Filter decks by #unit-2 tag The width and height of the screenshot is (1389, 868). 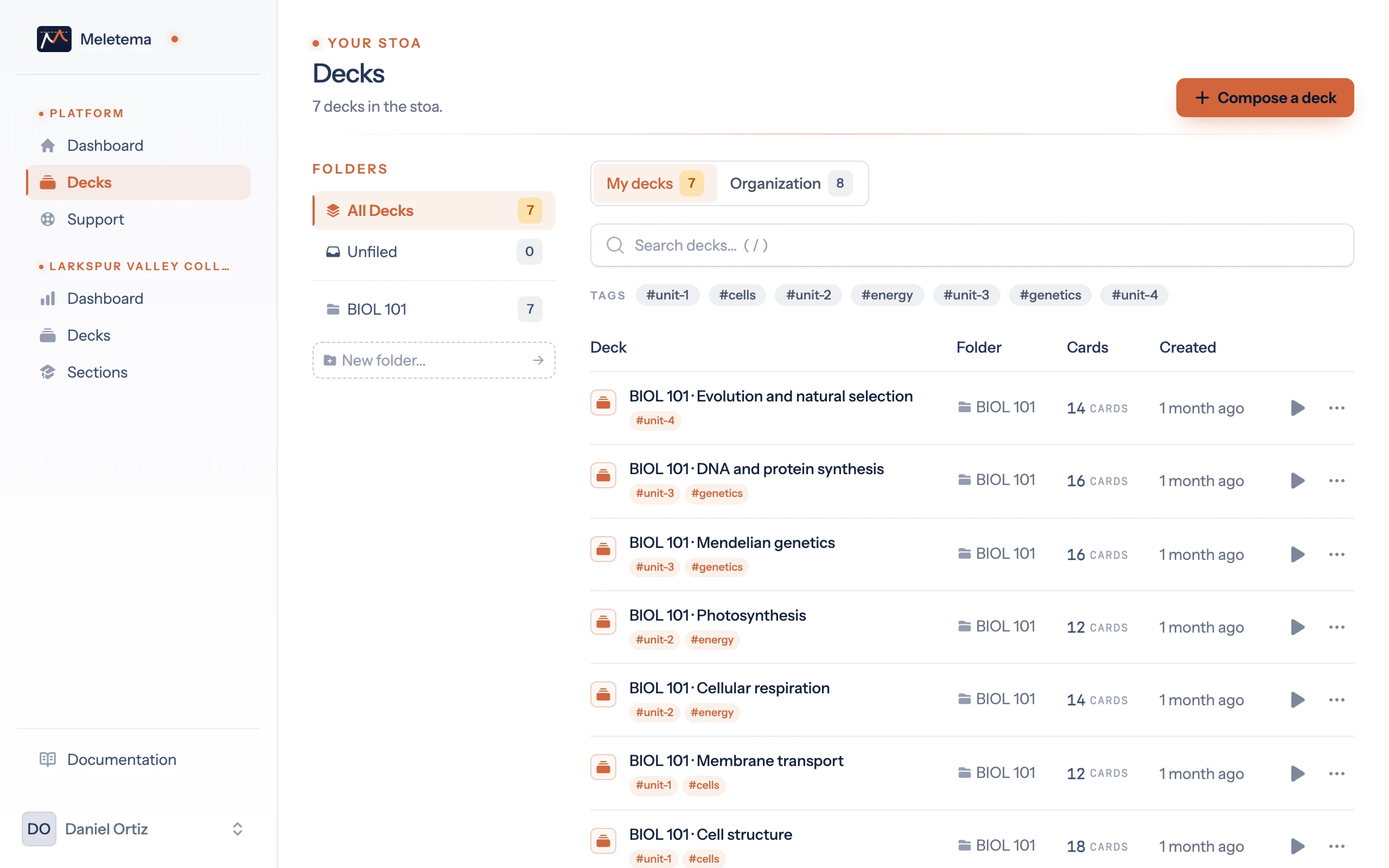point(809,295)
